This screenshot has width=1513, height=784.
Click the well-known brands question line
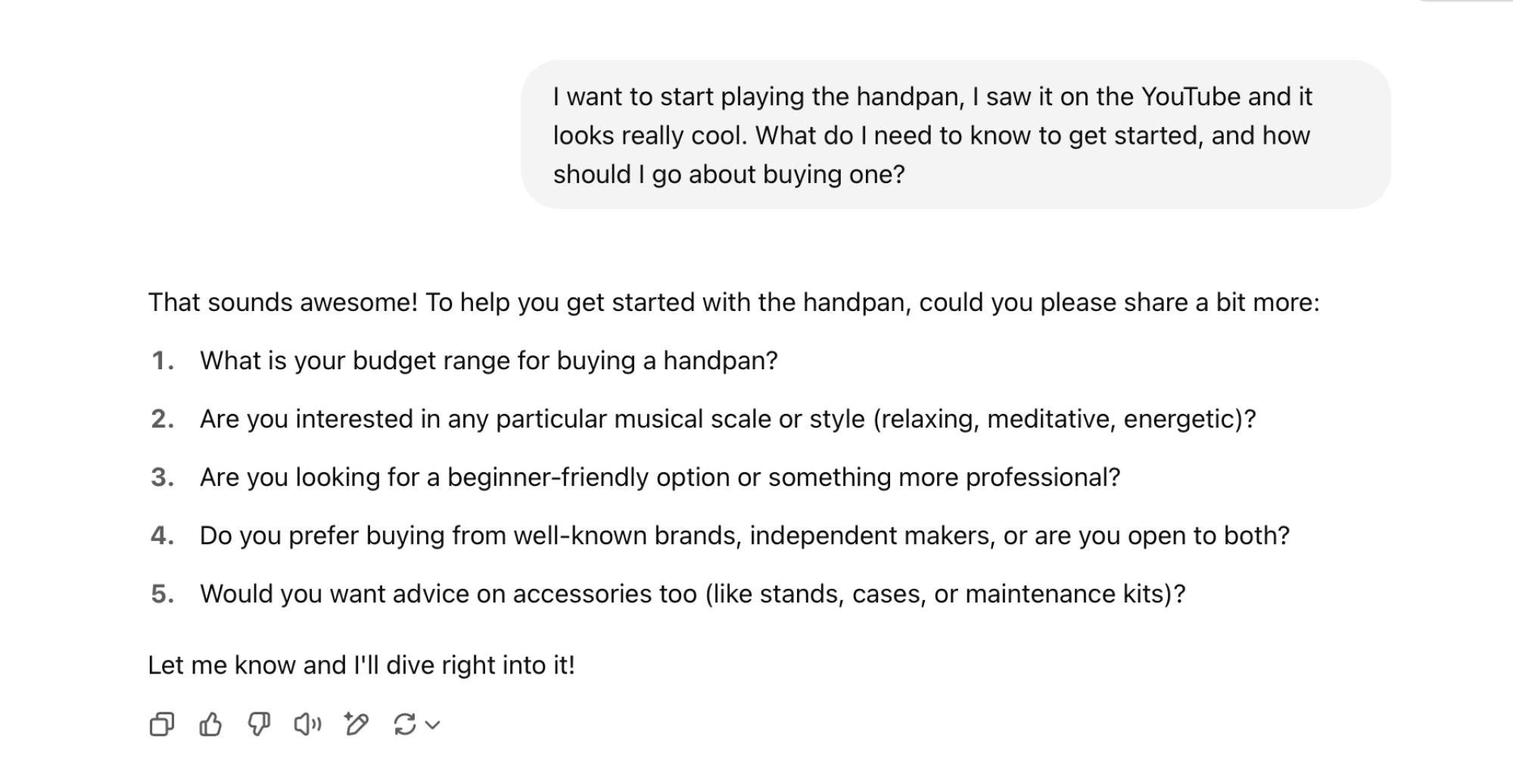point(745,535)
